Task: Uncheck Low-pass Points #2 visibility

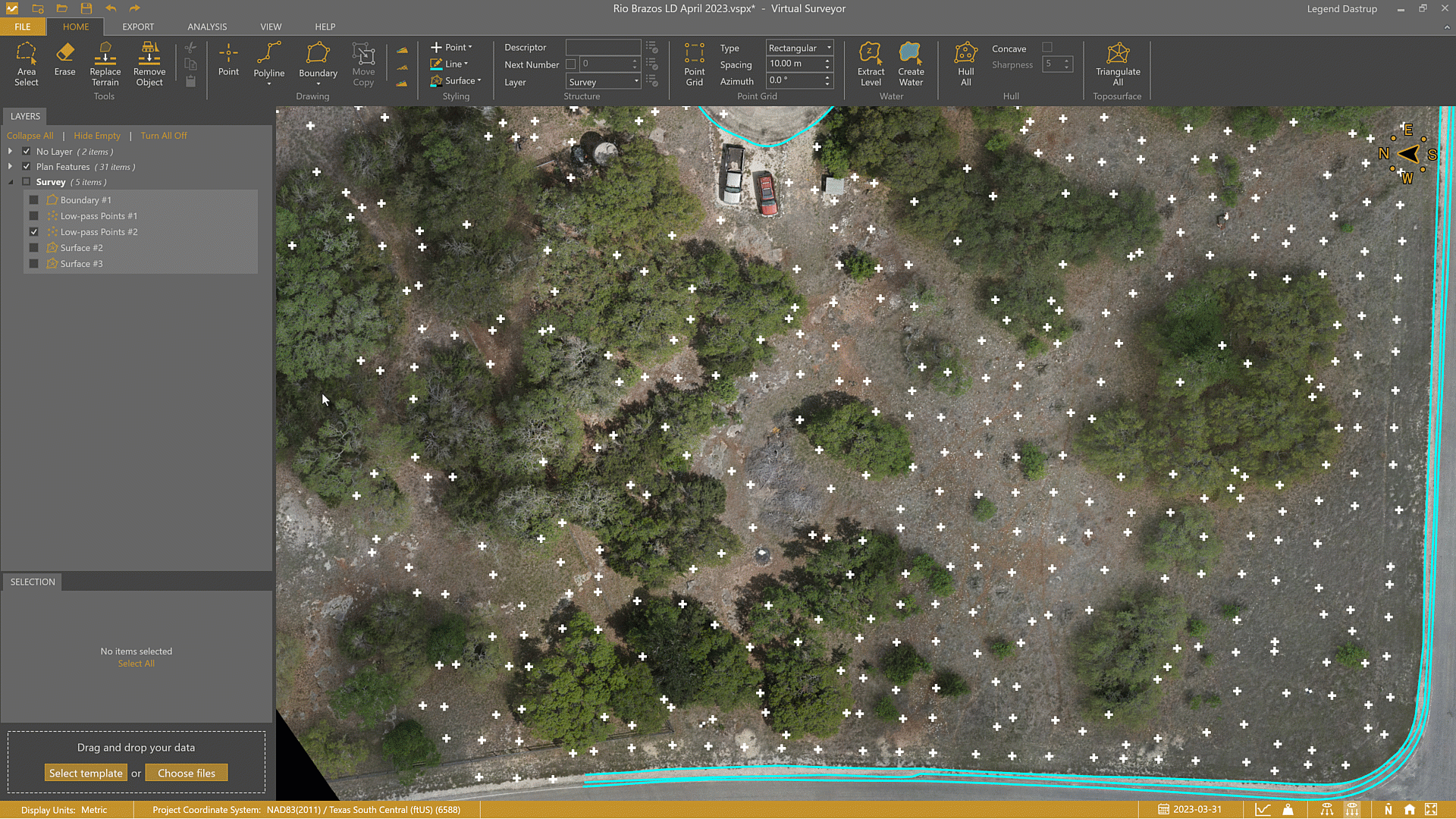Action: pyautogui.click(x=33, y=232)
